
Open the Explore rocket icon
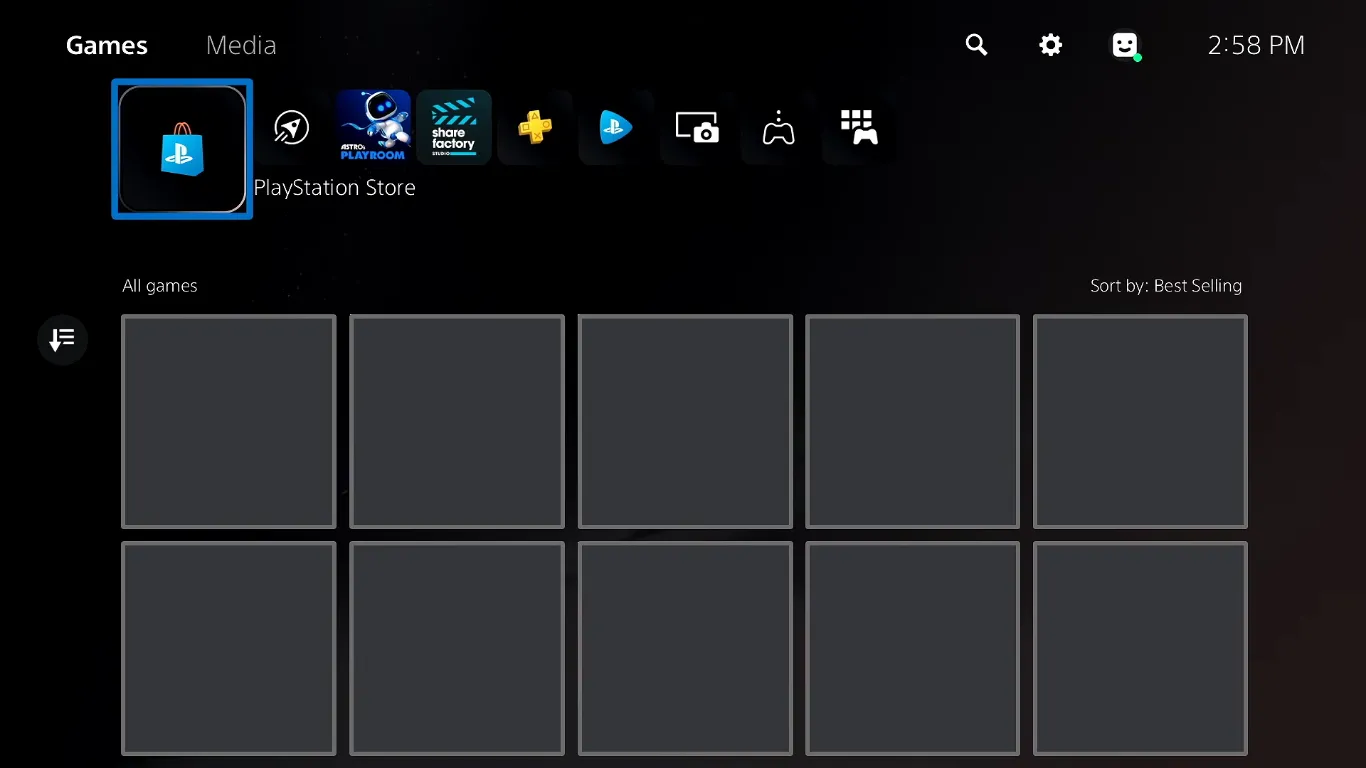pos(291,127)
